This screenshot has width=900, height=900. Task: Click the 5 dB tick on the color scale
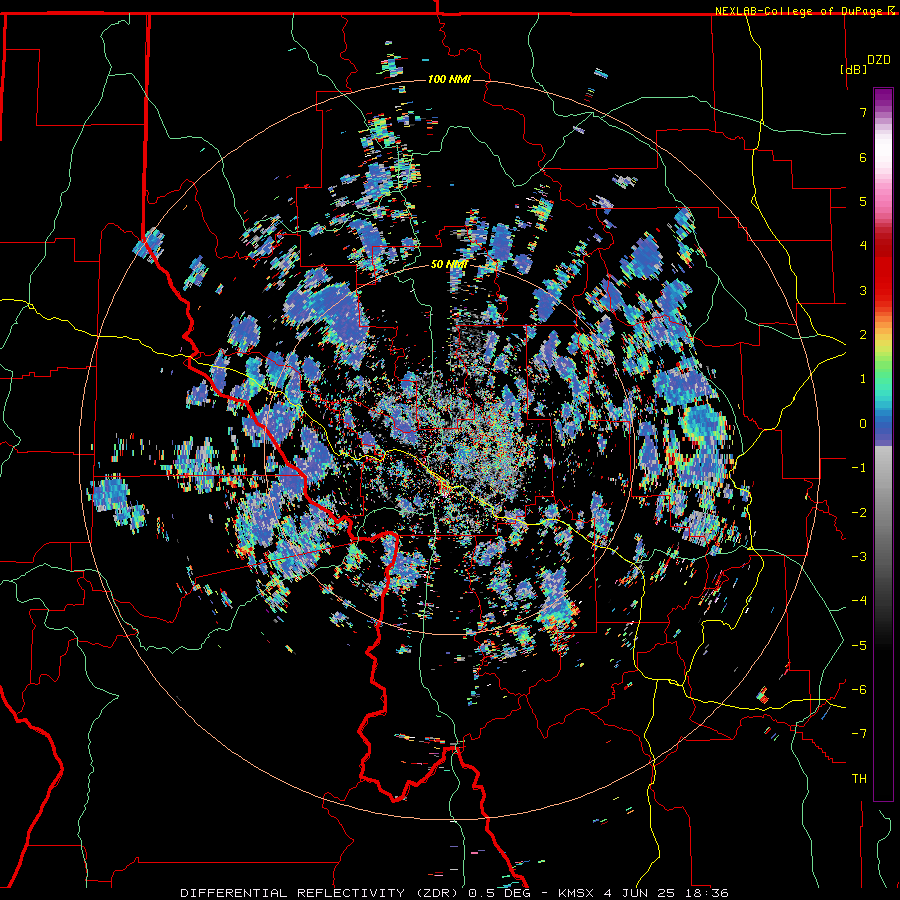863,201
